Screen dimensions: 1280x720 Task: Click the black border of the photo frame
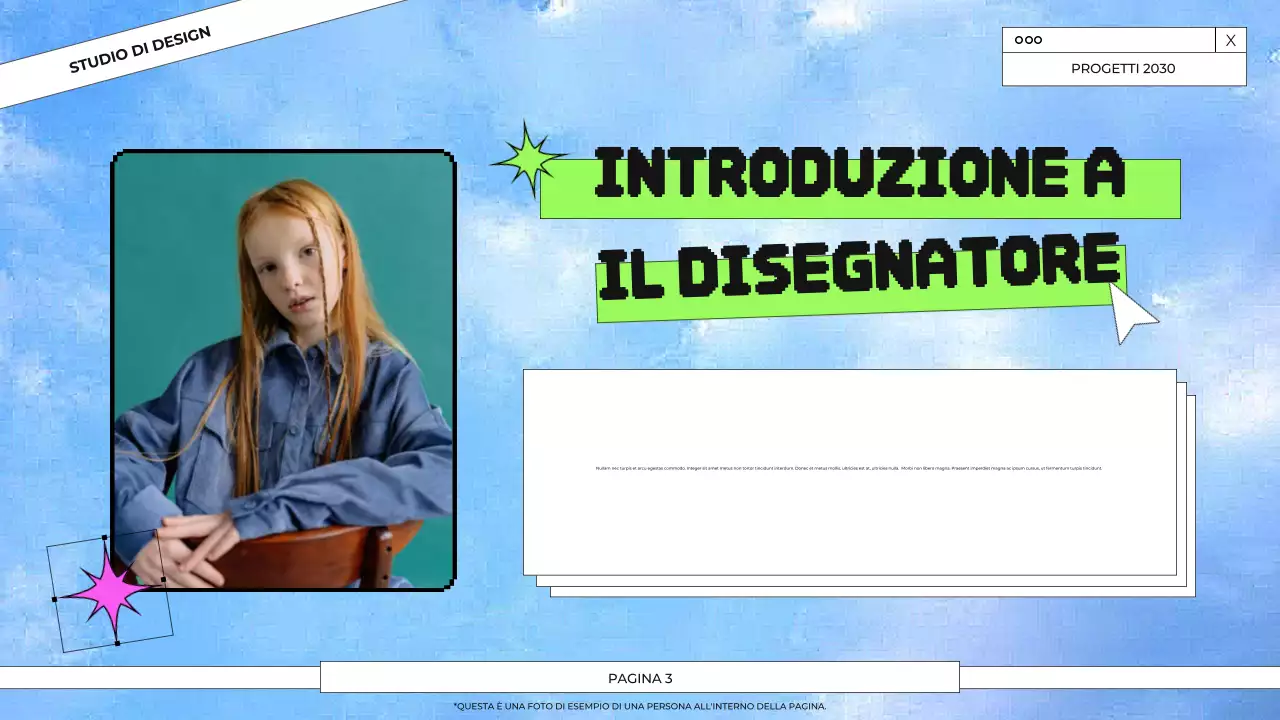[283, 152]
